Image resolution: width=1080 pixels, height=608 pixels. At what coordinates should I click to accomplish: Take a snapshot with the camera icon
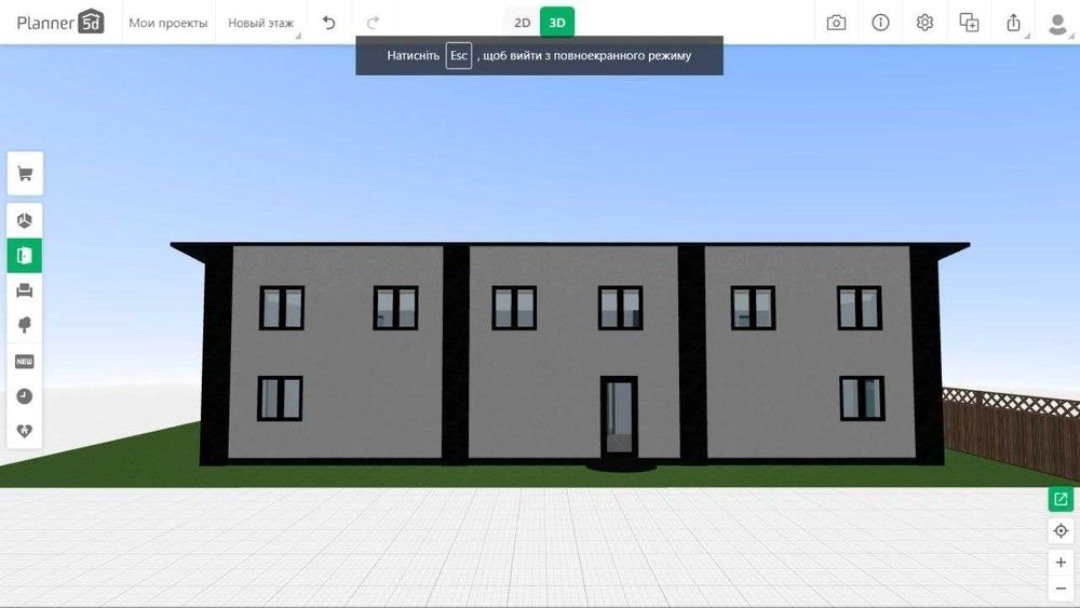click(836, 22)
